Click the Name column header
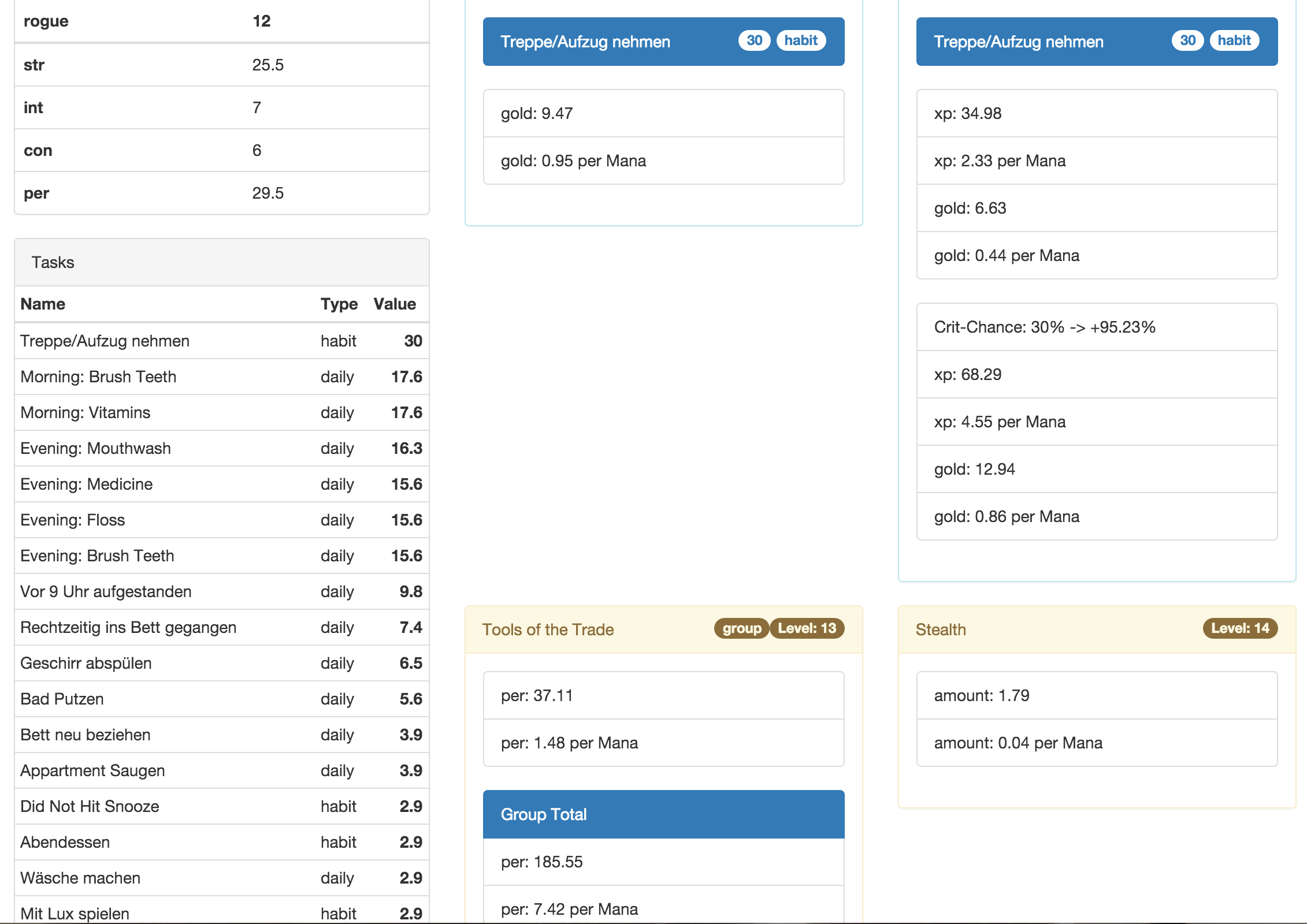 43,304
